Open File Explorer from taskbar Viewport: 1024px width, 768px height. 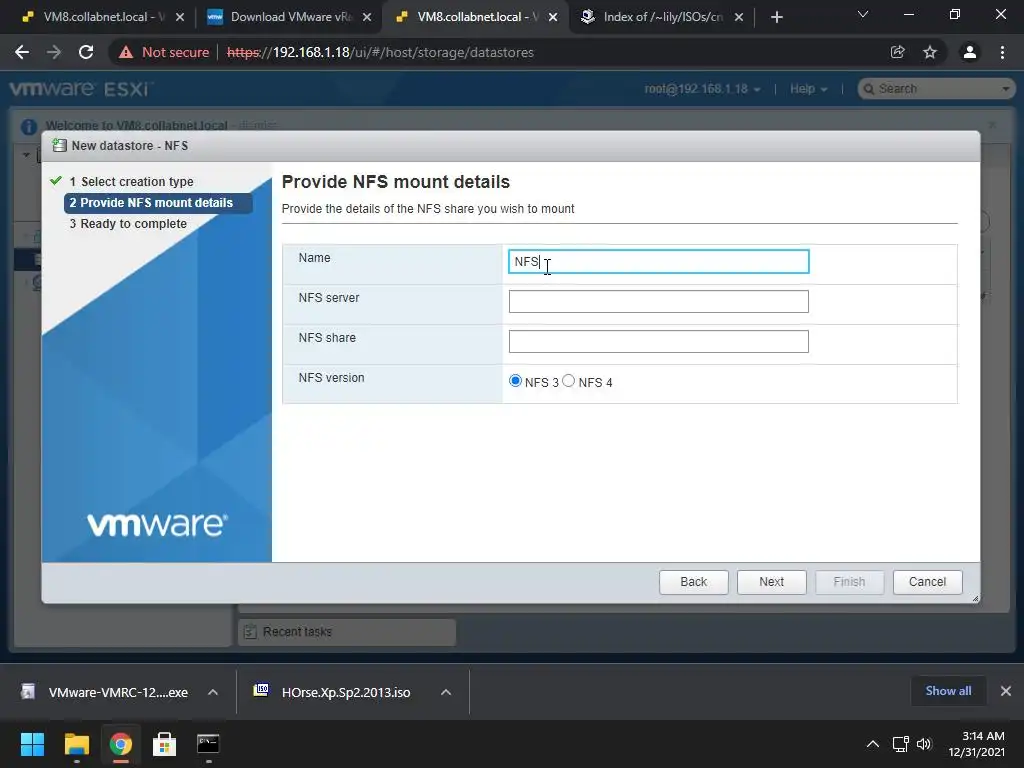tap(76, 744)
